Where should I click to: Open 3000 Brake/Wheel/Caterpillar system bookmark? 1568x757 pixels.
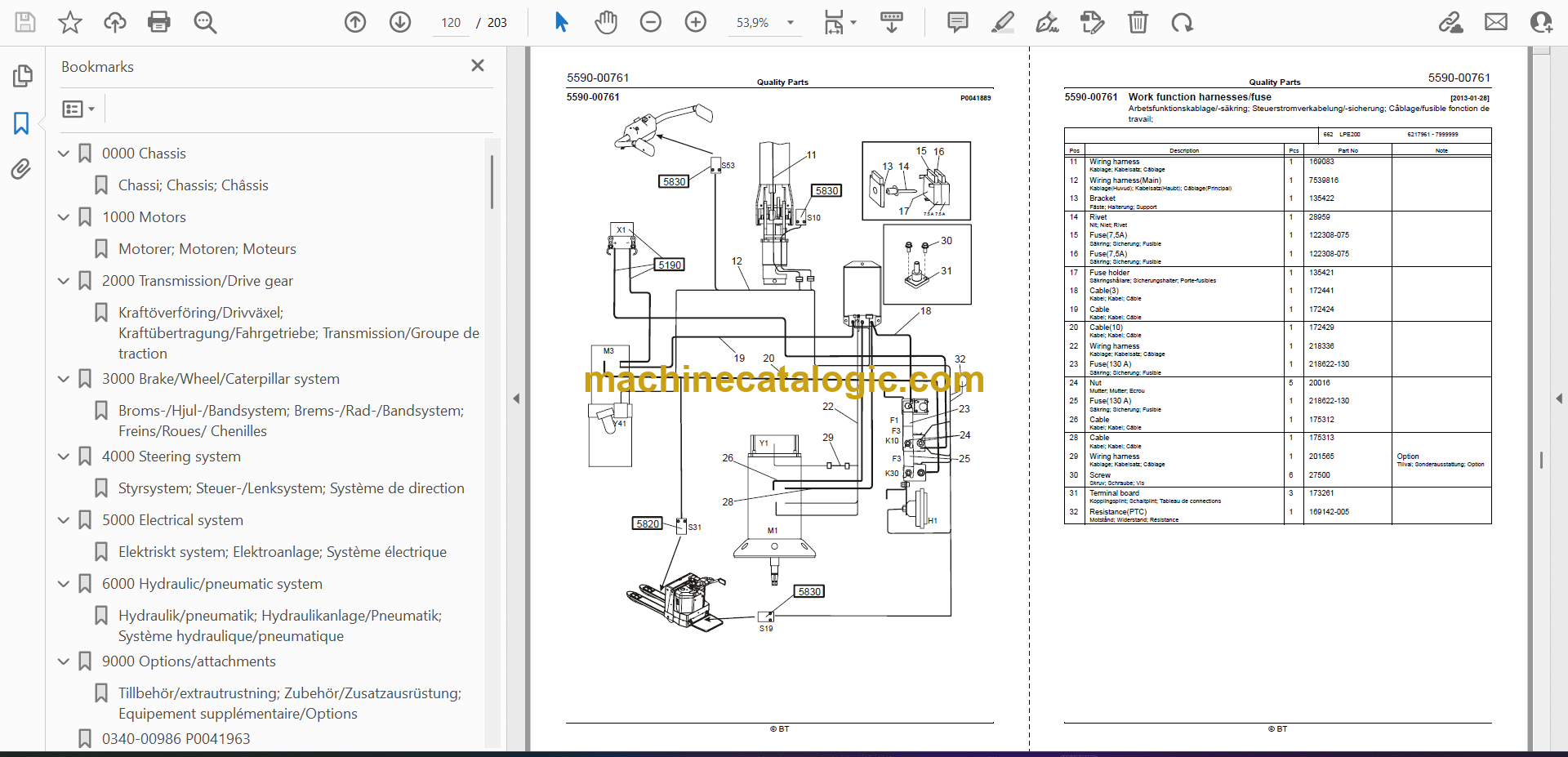(x=220, y=379)
